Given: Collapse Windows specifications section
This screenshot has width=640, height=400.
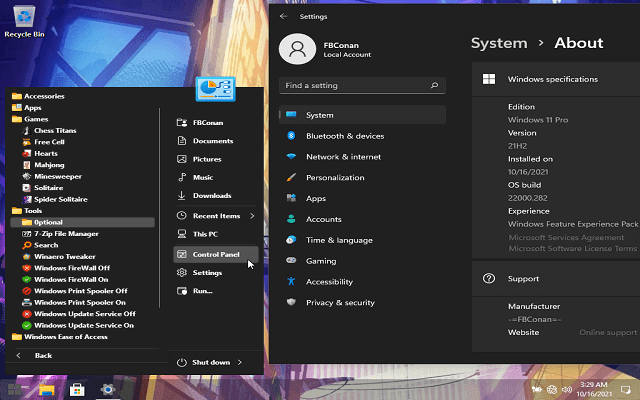Looking at the screenshot, I should click(x=556, y=79).
